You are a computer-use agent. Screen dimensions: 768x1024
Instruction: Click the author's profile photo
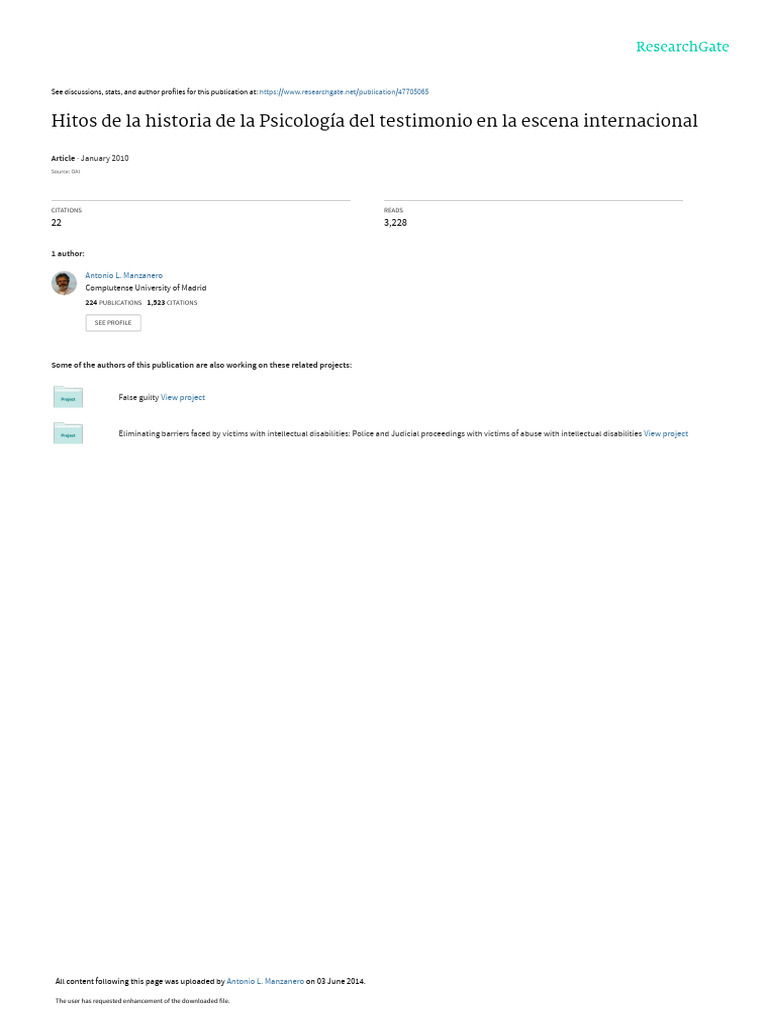[64, 283]
